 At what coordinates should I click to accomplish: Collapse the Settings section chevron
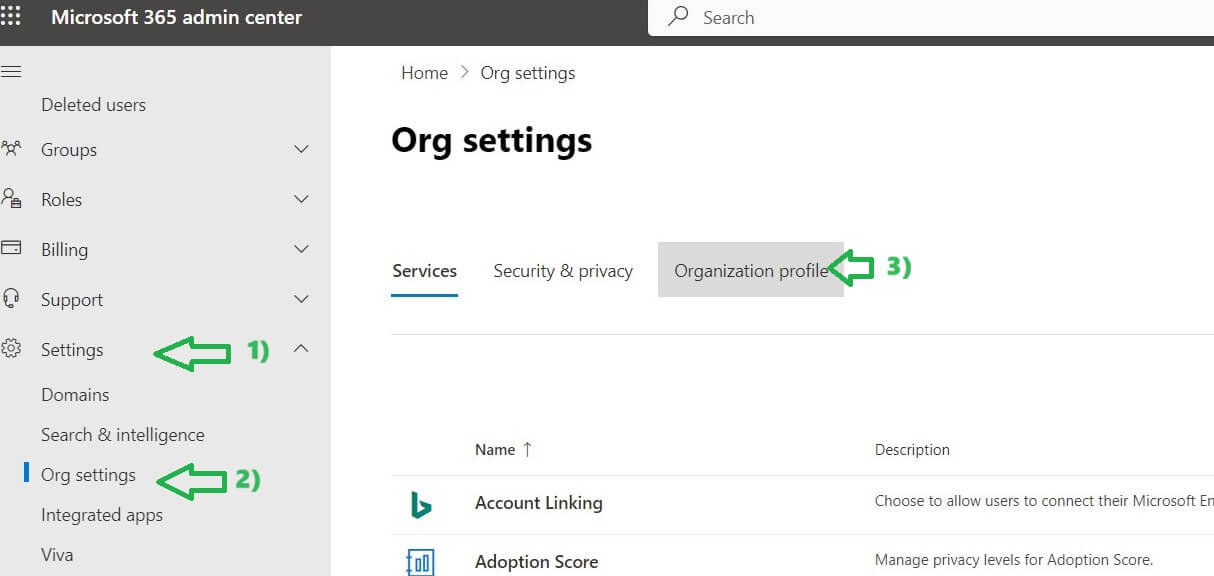(x=301, y=349)
